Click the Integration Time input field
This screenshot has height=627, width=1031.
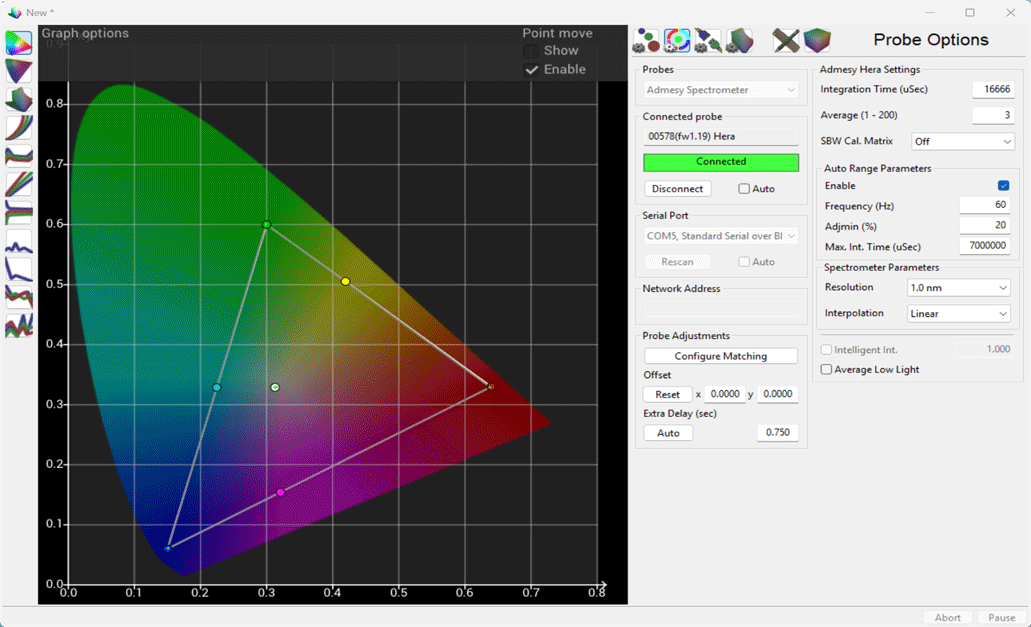(992, 90)
